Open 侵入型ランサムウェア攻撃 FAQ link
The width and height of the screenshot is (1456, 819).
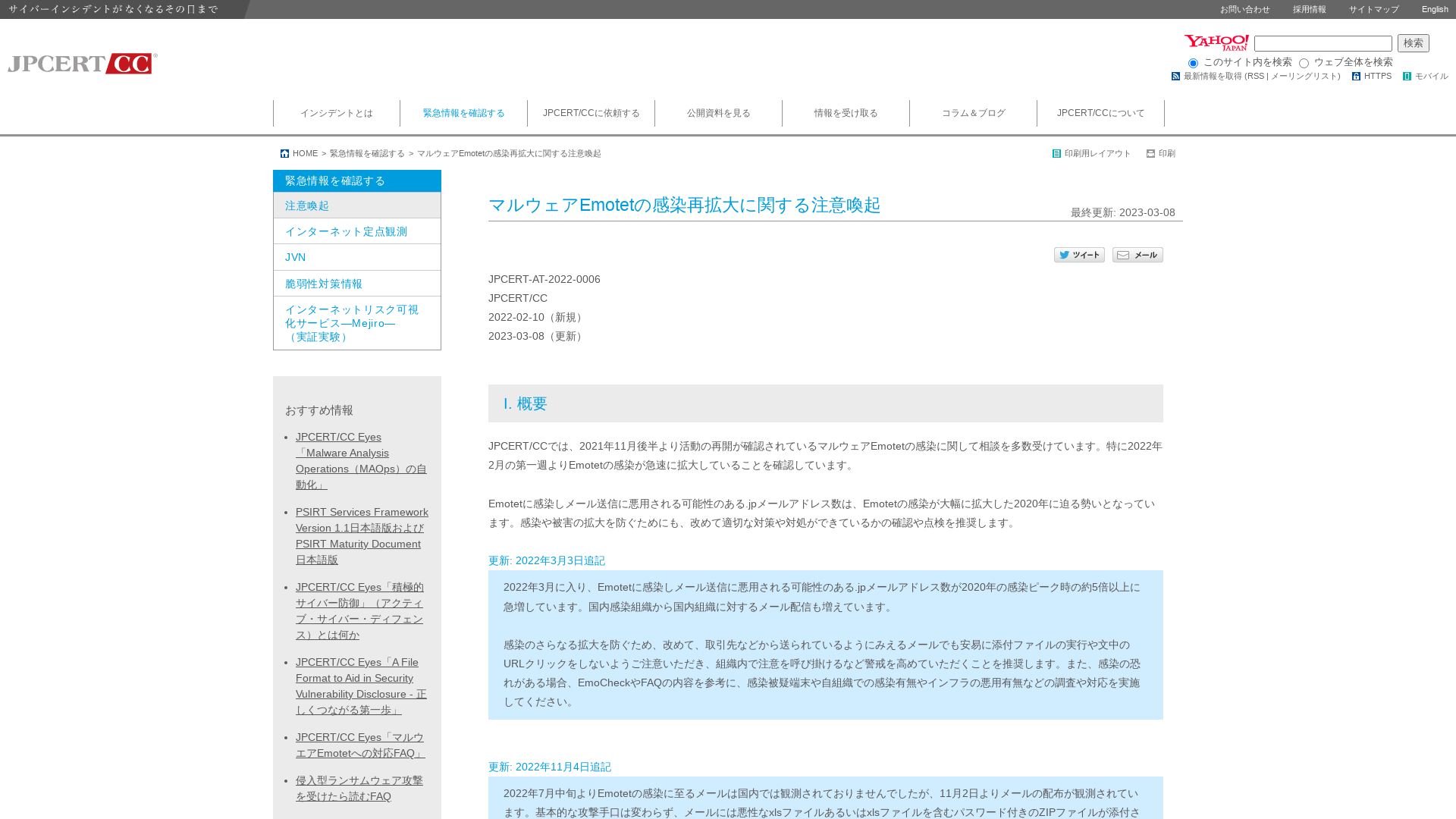click(x=359, y=789)
